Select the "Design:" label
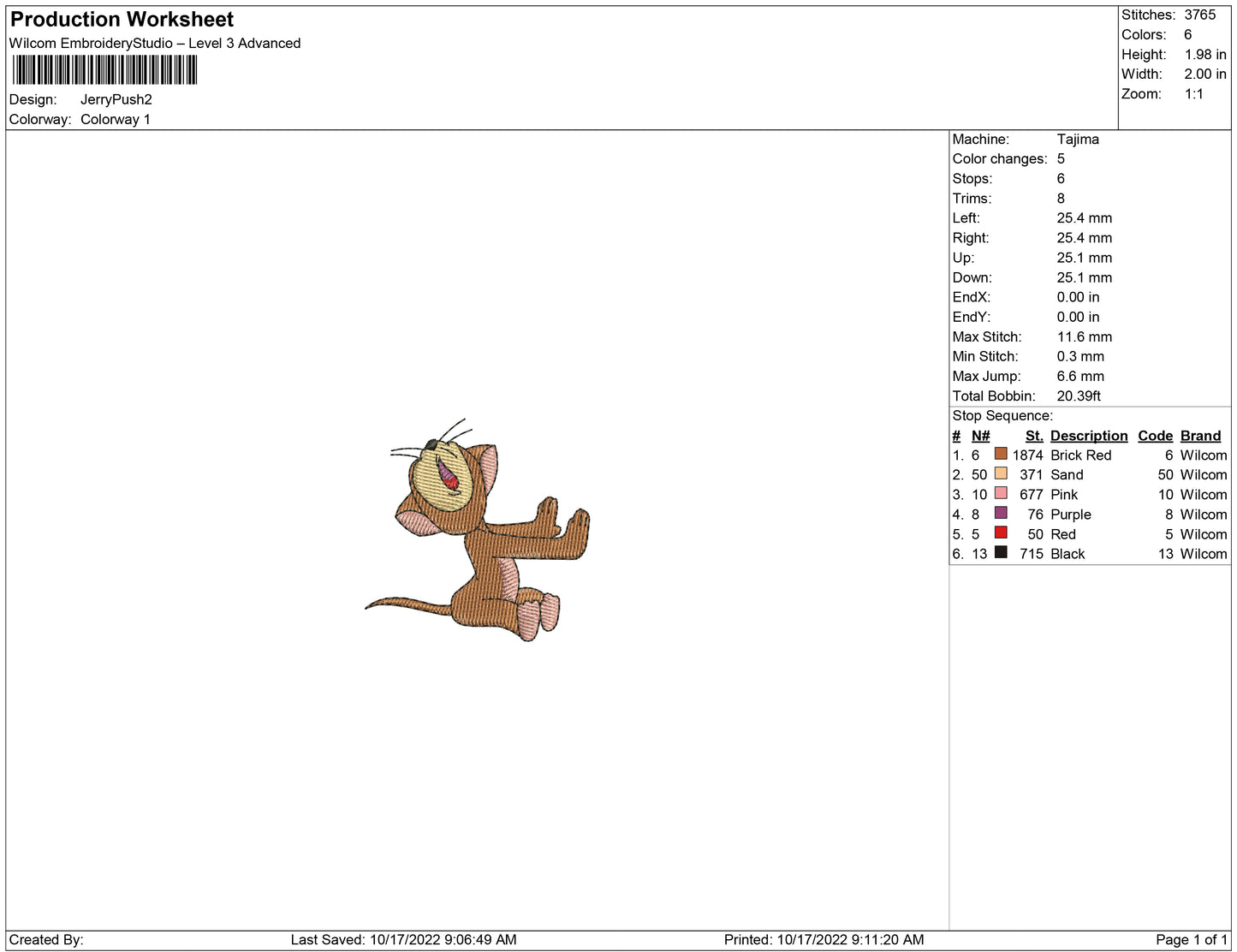 click(33, 99)
